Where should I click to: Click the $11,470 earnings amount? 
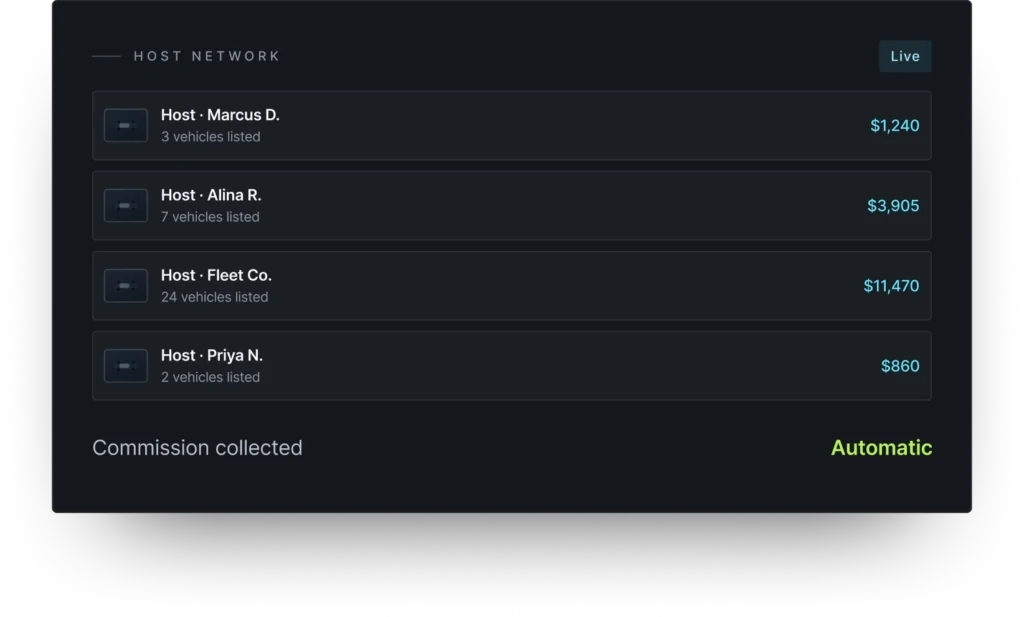point(891,285)
